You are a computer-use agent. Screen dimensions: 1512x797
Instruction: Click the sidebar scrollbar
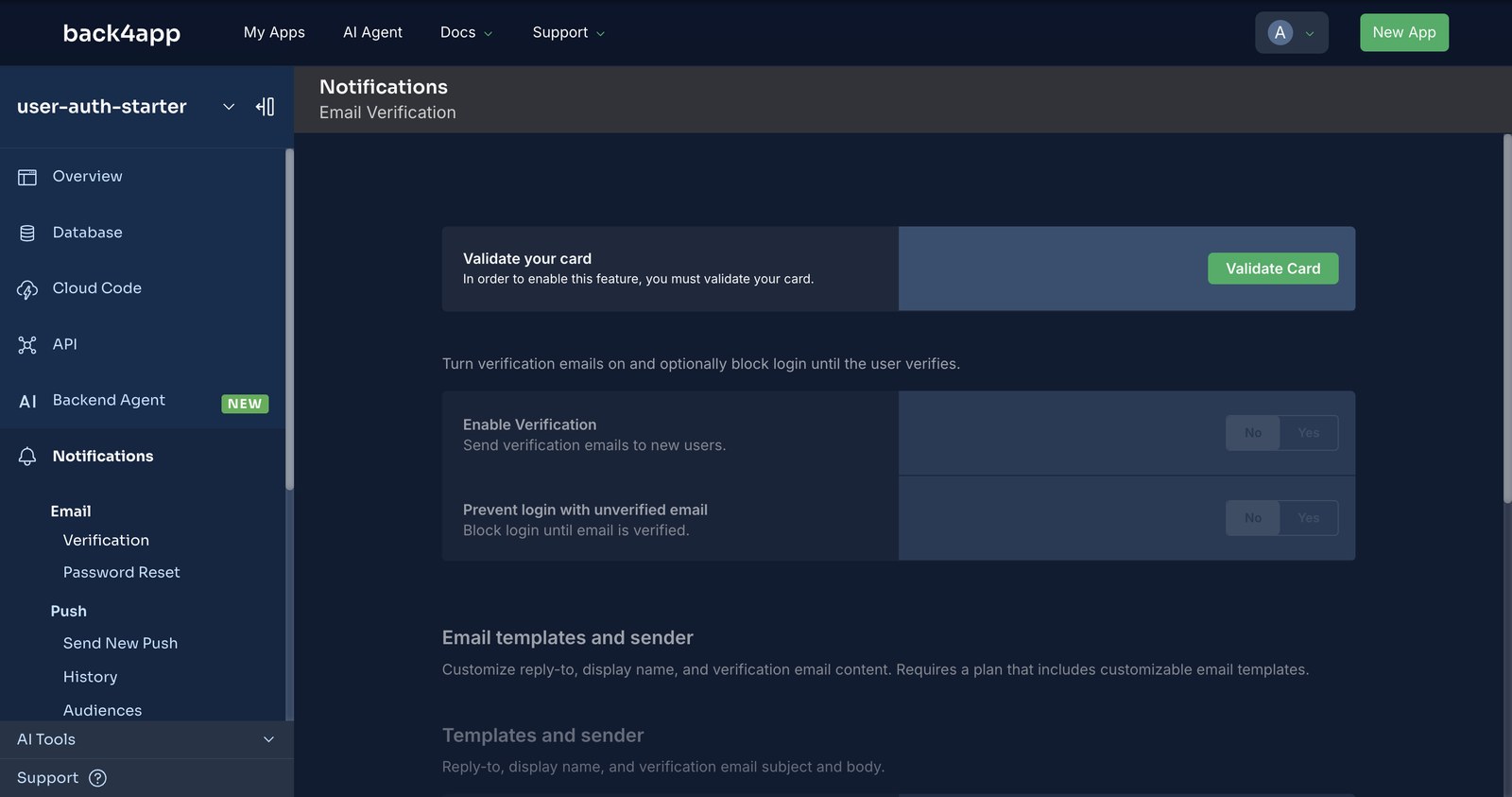click(289, 320)
